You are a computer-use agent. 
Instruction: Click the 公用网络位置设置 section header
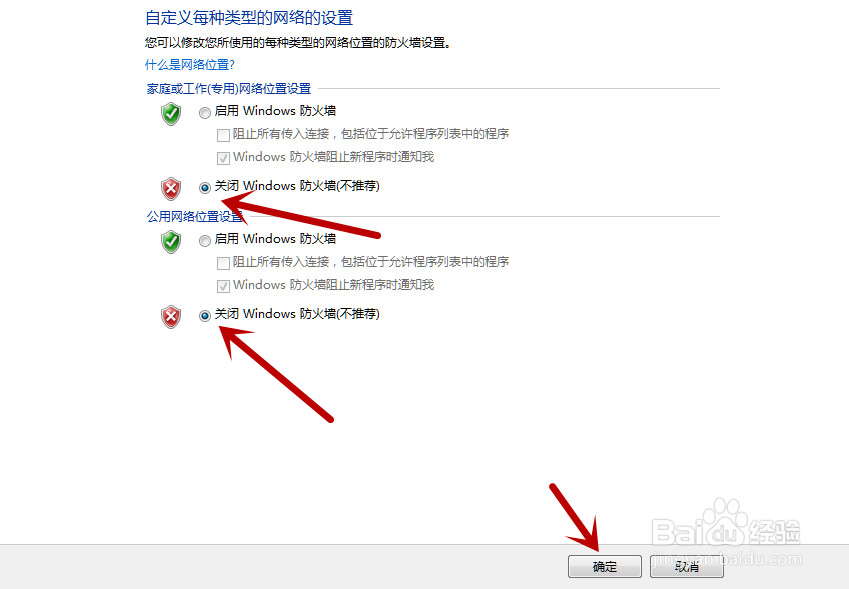195,217
